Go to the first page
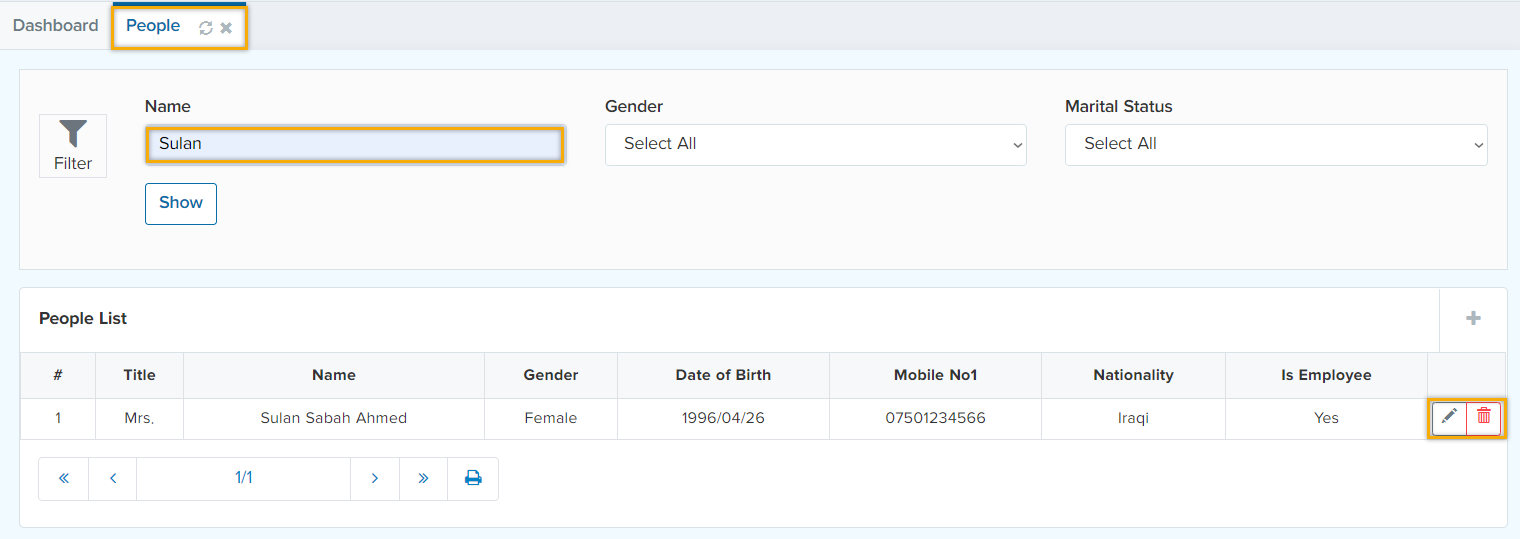This screenshot has width=1520, height=539. [x=64, y=478]
